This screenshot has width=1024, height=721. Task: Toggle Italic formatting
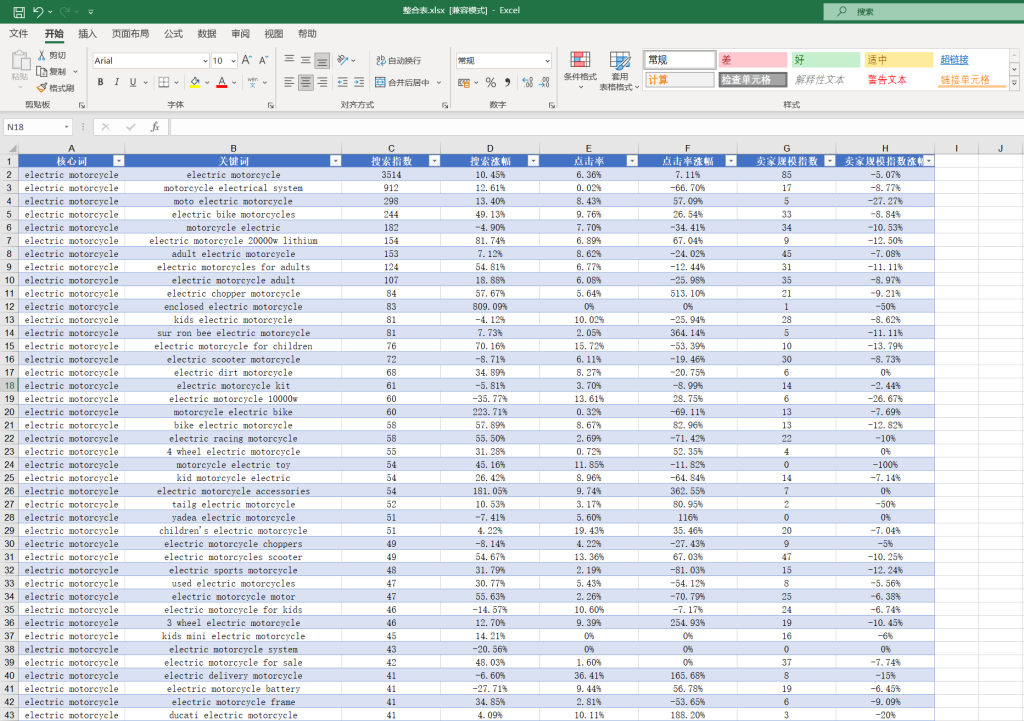[117, 83]
